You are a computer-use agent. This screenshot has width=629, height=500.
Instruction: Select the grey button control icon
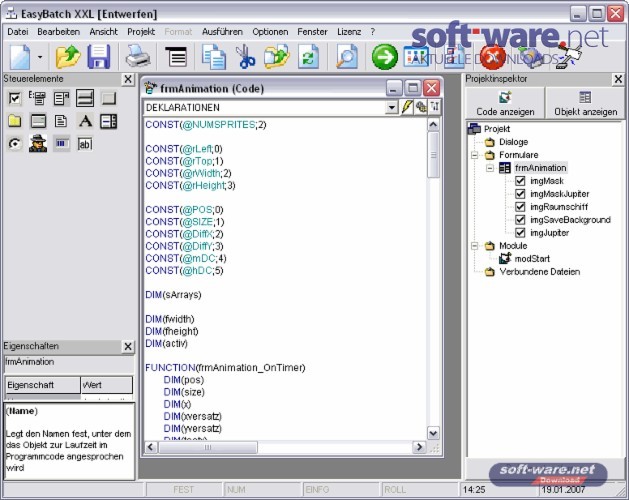(x=109, y=98)
